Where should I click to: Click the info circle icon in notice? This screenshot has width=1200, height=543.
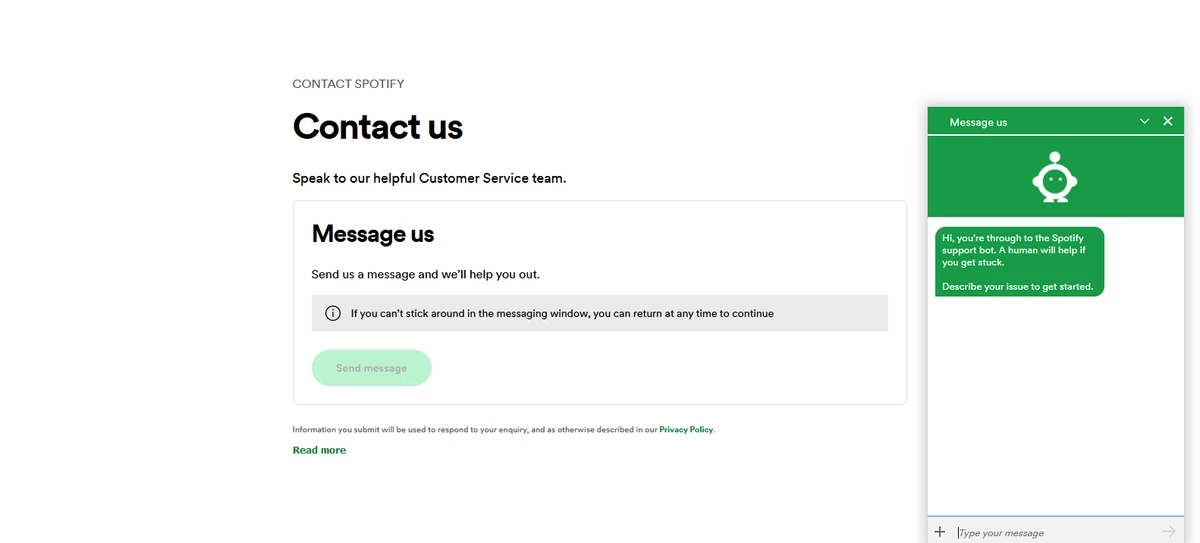coord(334,313)
